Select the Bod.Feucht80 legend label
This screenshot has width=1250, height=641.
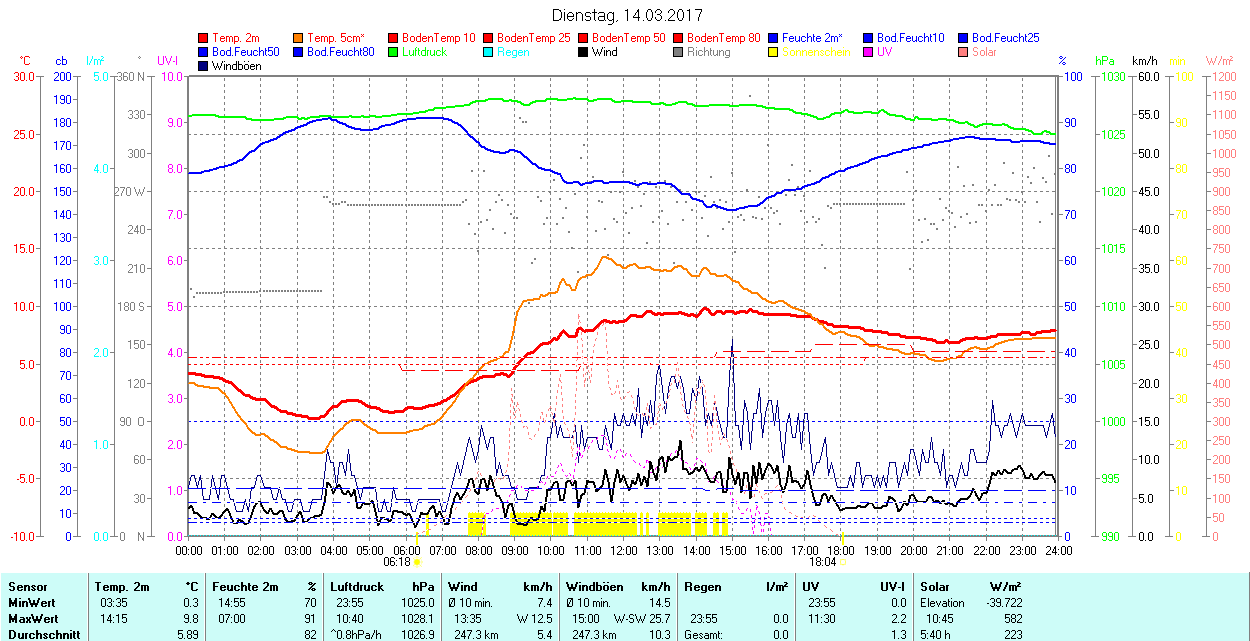(341, 51)
